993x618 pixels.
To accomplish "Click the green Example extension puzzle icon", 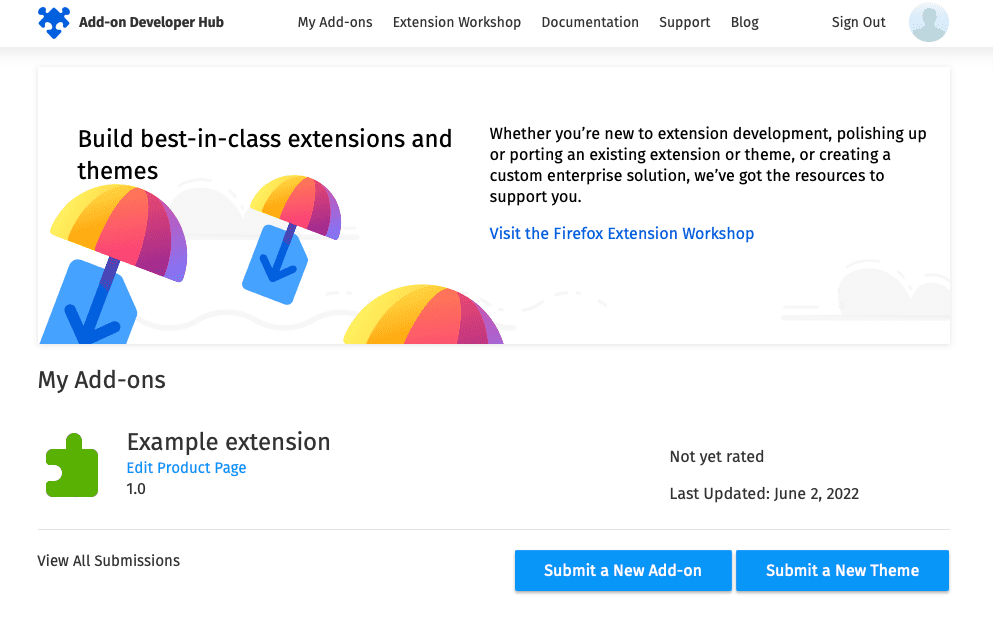I will point(71,463).
